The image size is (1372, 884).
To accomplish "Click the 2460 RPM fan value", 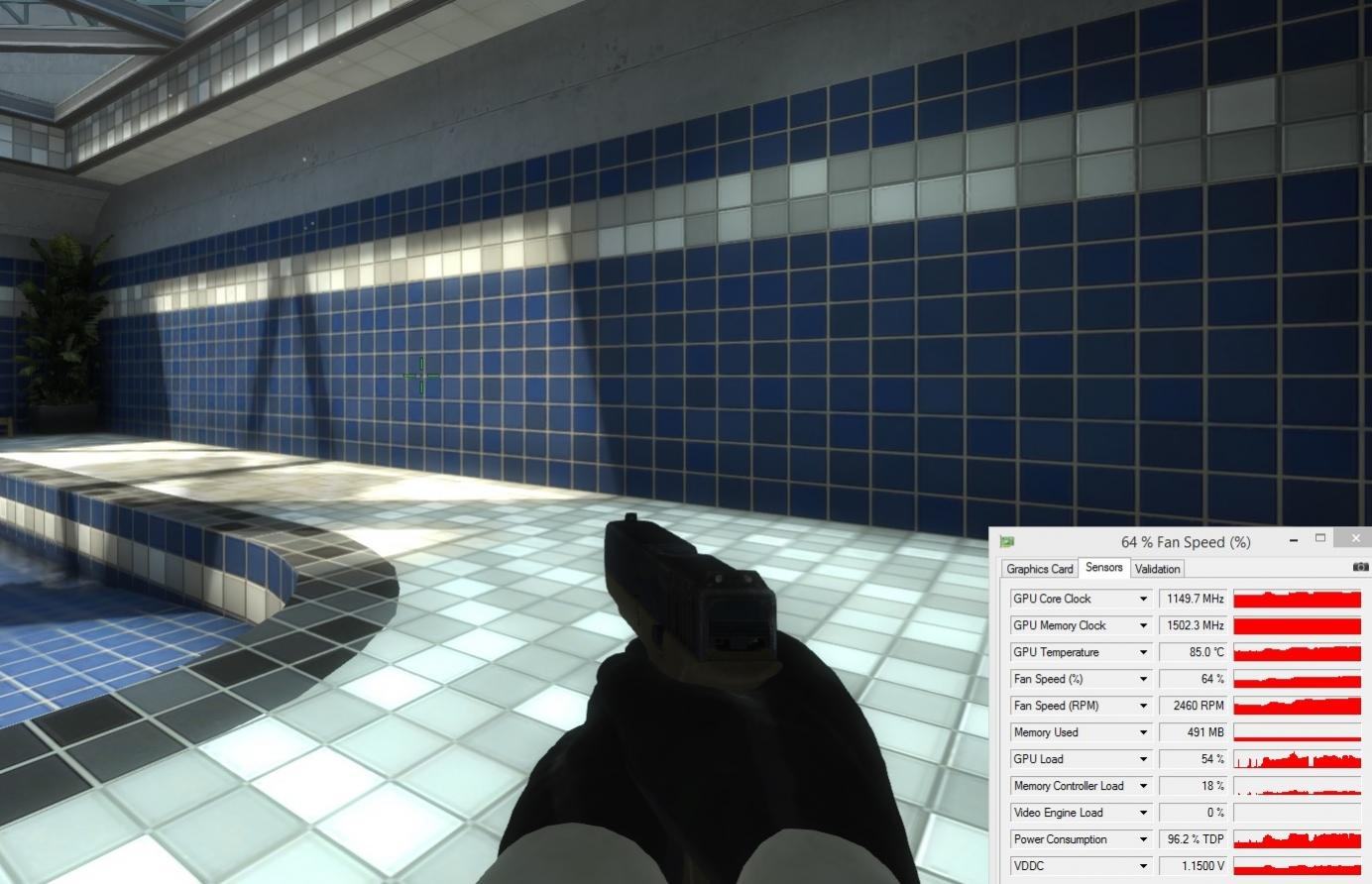I will pos(1194,706).
